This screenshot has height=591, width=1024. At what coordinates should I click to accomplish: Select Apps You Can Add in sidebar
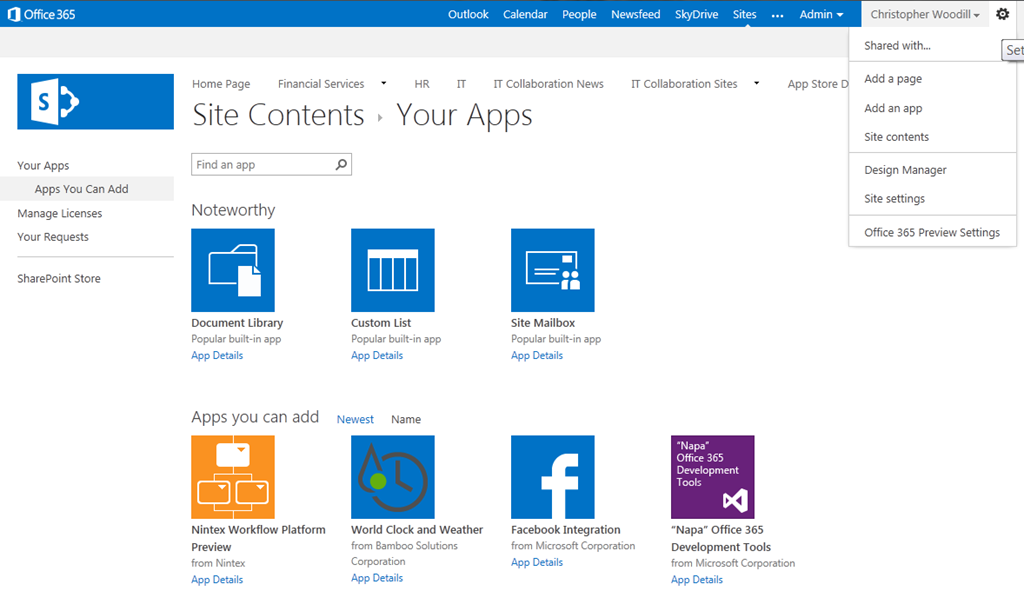(82, 189)
